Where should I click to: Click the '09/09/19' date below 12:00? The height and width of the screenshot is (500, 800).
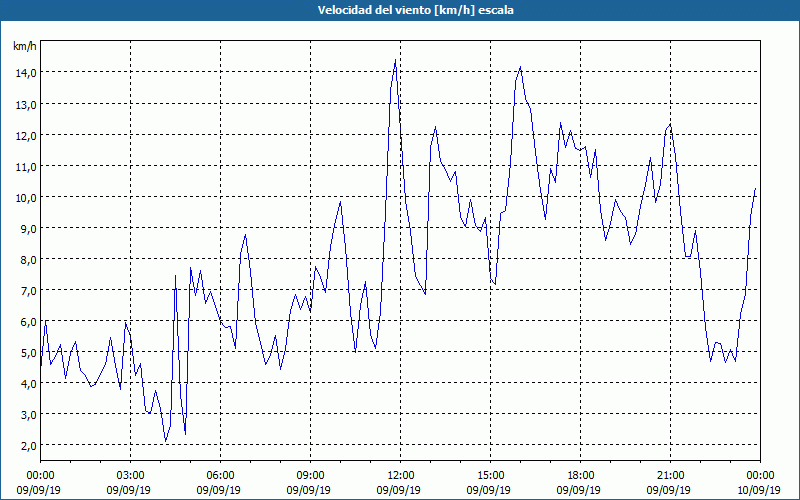[x=398, y=490]
